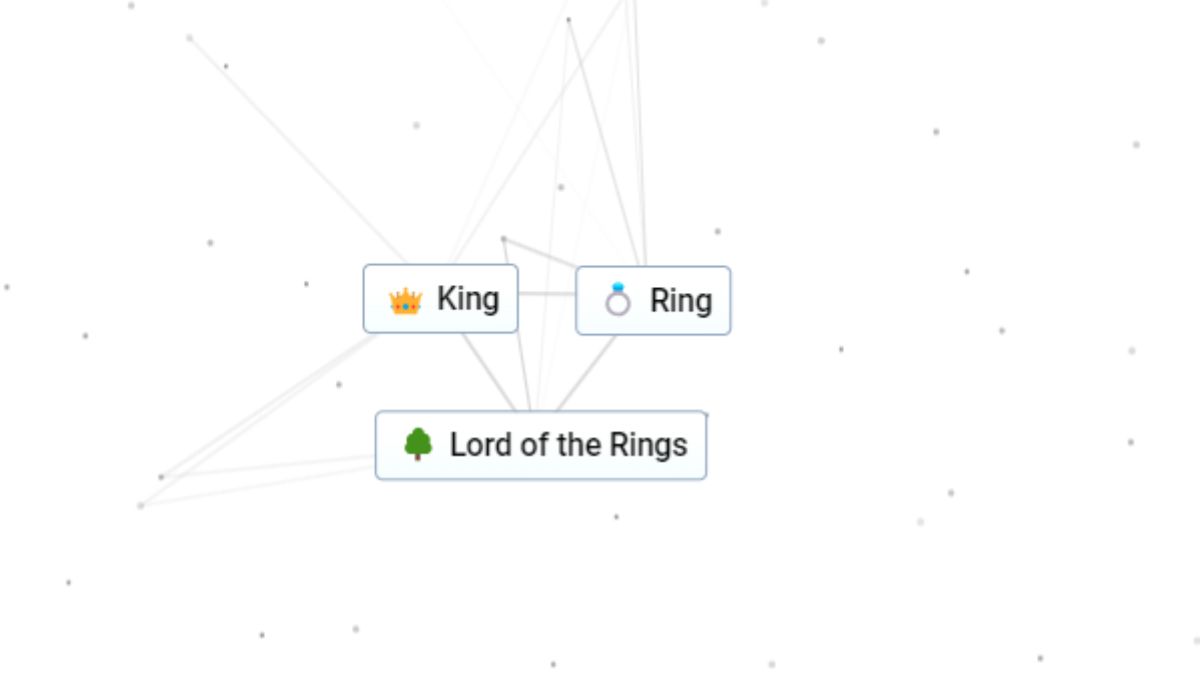
Task: Click the "King" text label
Action: (468, 299)
